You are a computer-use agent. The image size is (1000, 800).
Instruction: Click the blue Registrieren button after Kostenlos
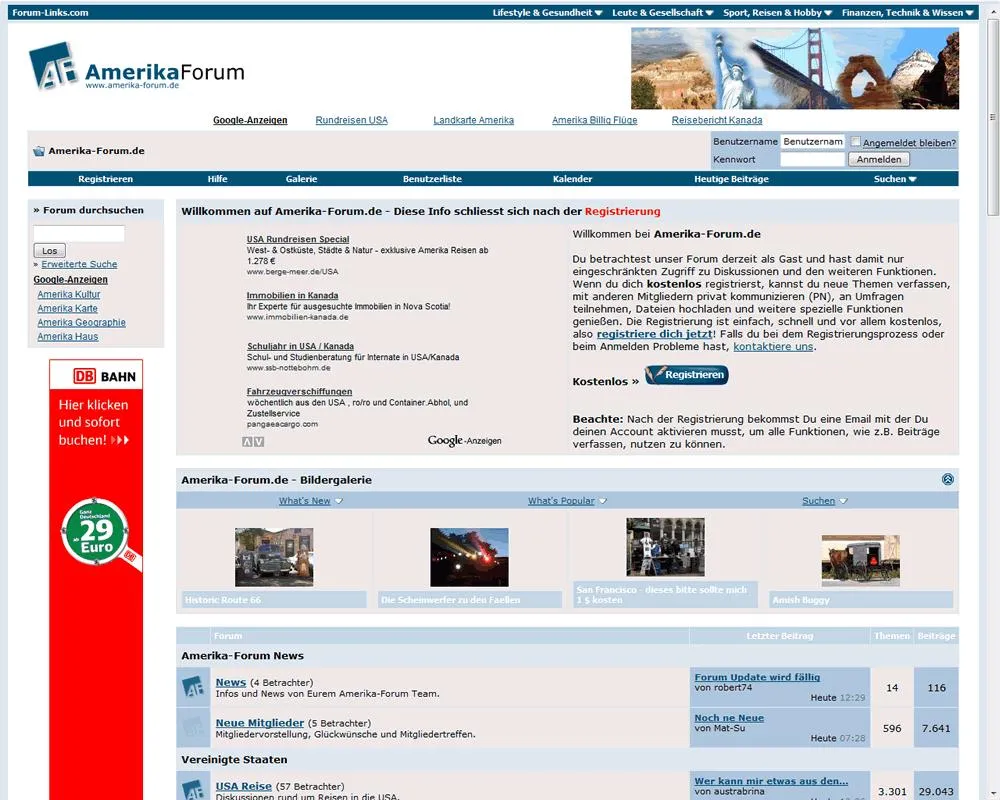pyautogui.click(x=687, y=374)
